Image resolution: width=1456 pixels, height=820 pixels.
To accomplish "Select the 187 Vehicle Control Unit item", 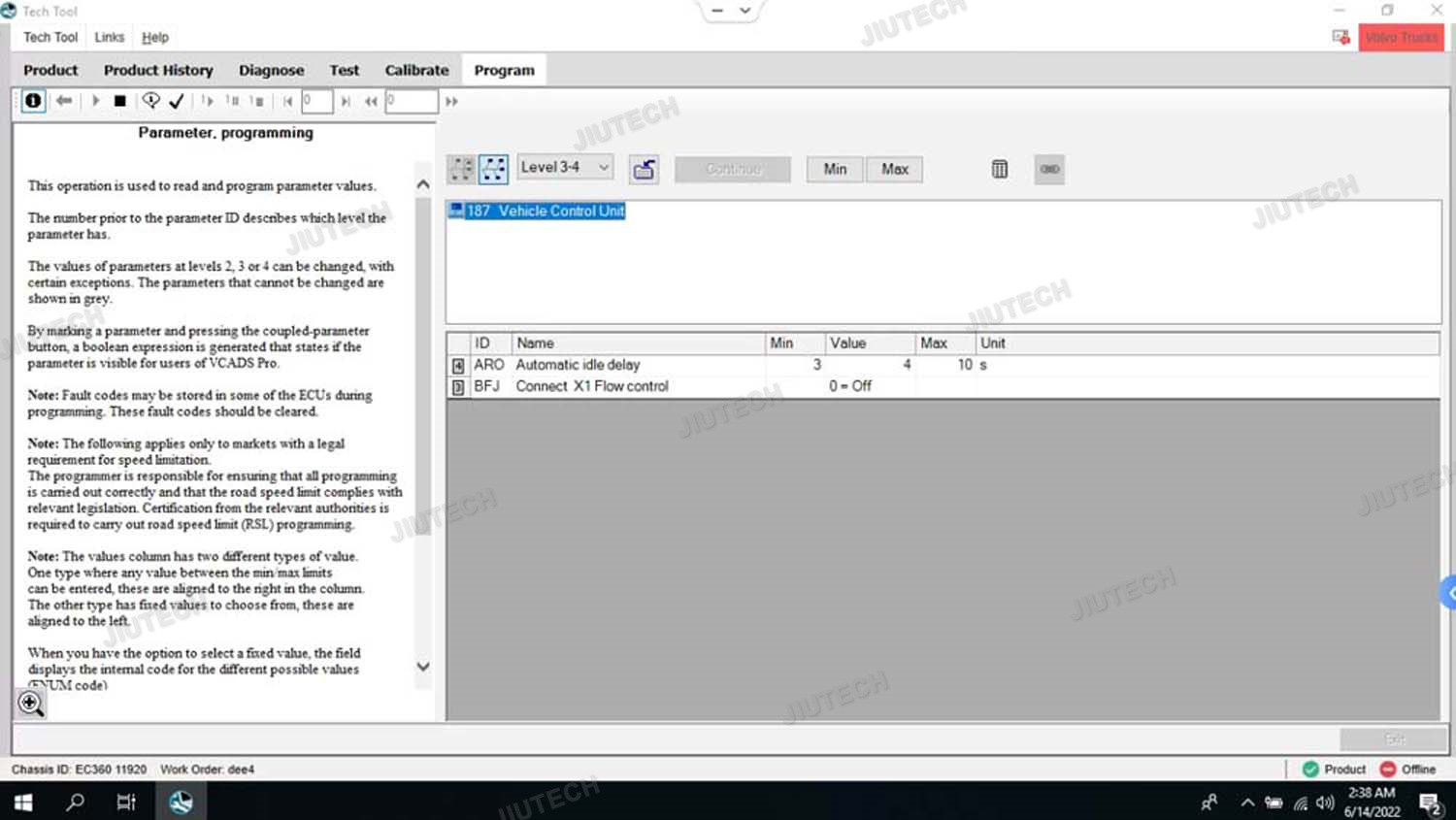I will pyautogui.click(x=546, y=211).
